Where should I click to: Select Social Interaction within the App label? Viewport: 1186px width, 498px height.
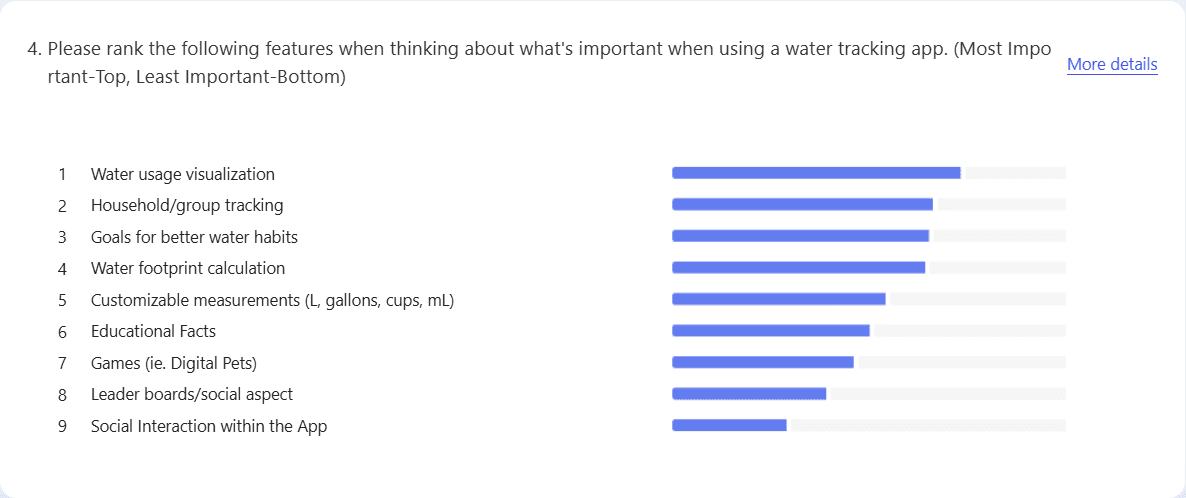click(x=209, y=426)
